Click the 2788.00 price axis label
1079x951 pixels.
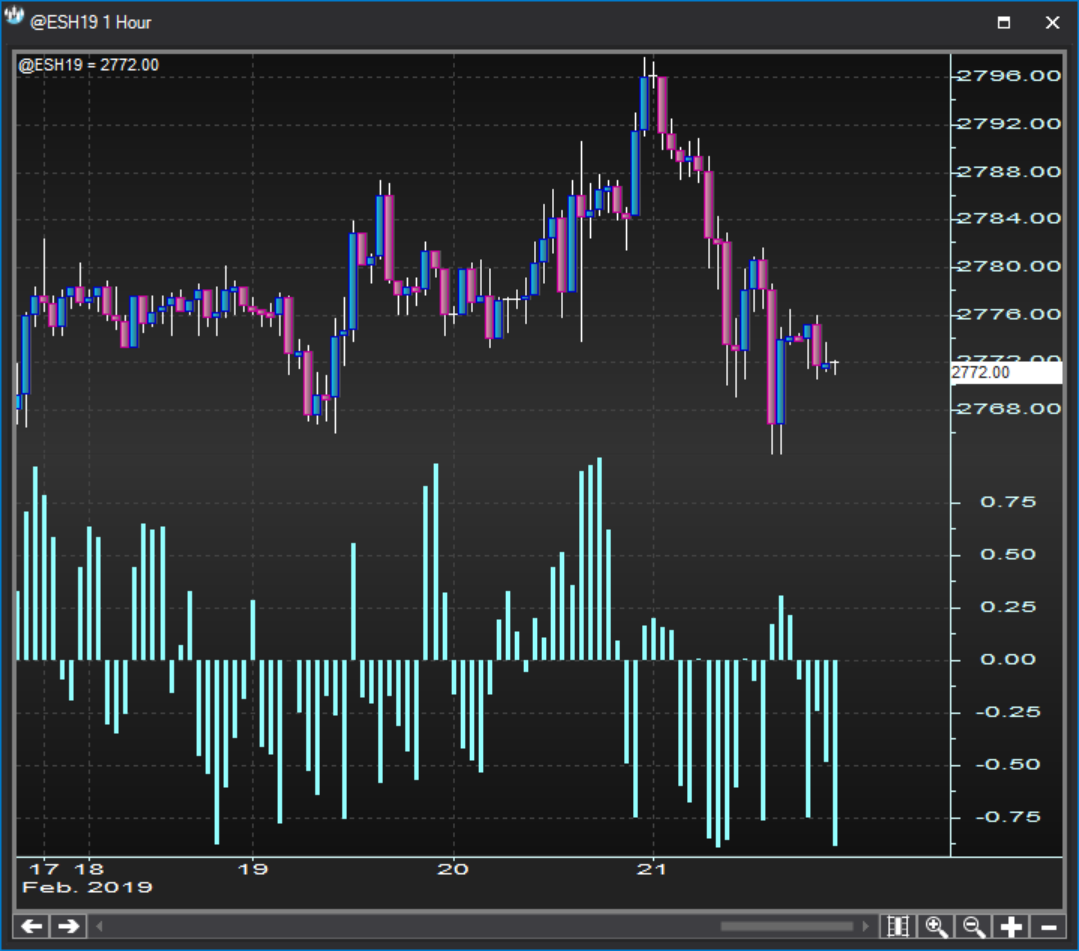click(1009, 171)
